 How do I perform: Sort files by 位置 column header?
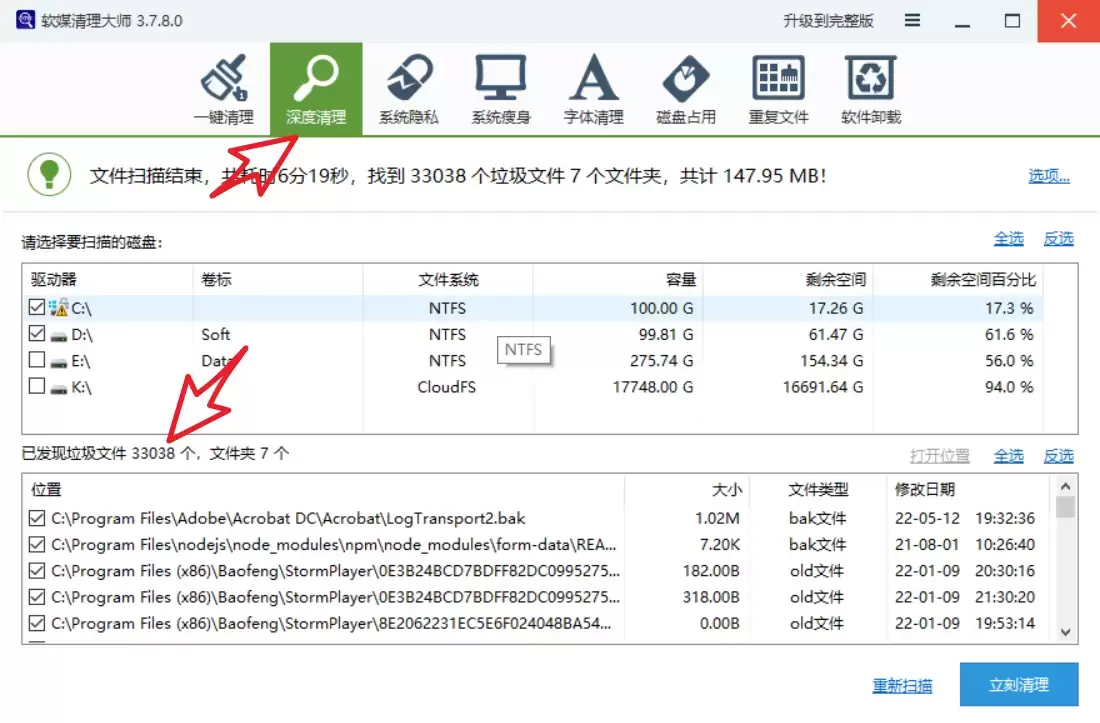(x=323, y=489)
